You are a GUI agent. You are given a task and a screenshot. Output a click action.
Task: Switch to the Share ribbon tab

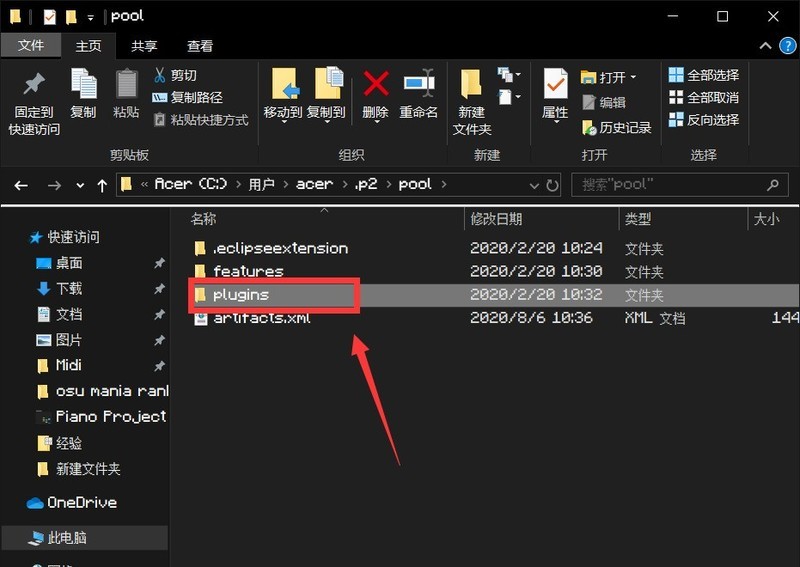click(x=144, y=46)
